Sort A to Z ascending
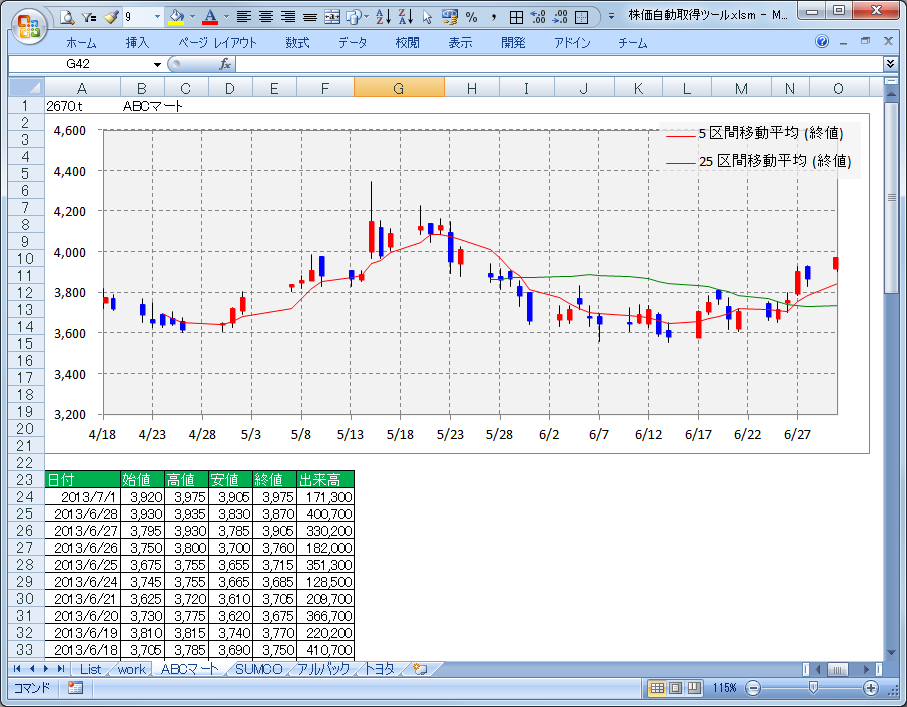Image resolution: width=907 pixels, height=707 pixels. (x=383, y=17)
